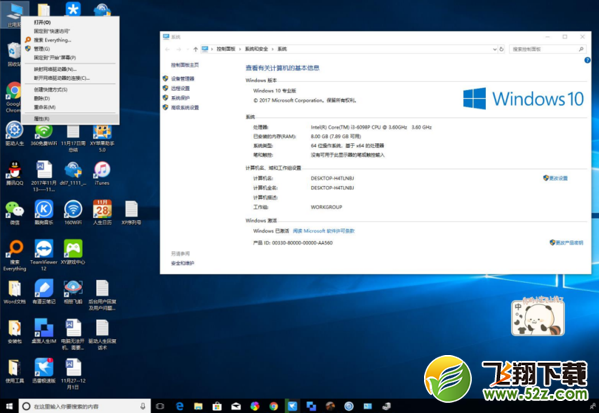Click the blue help question-mark icon
Viewport: 599px width, 413px height.
(587, 60)
